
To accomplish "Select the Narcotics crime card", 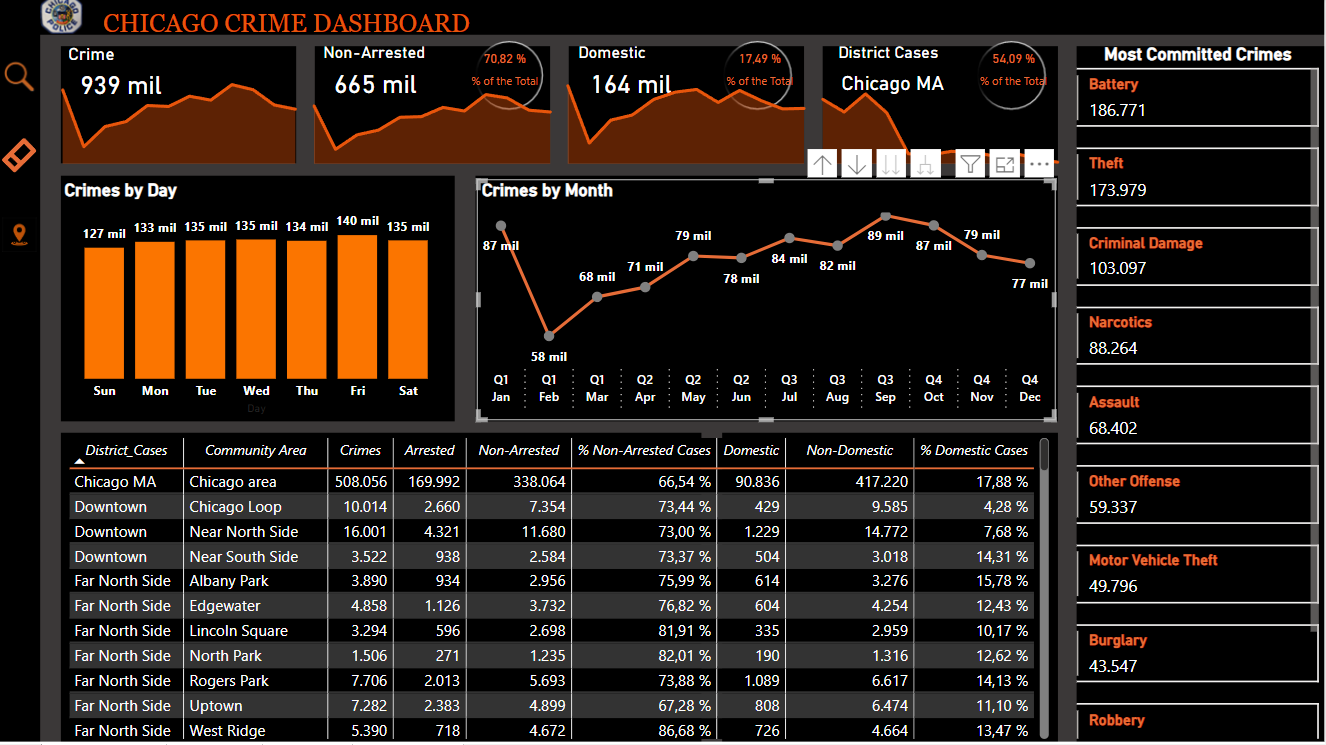I will pyautogui.click(x=1196, y=335).
